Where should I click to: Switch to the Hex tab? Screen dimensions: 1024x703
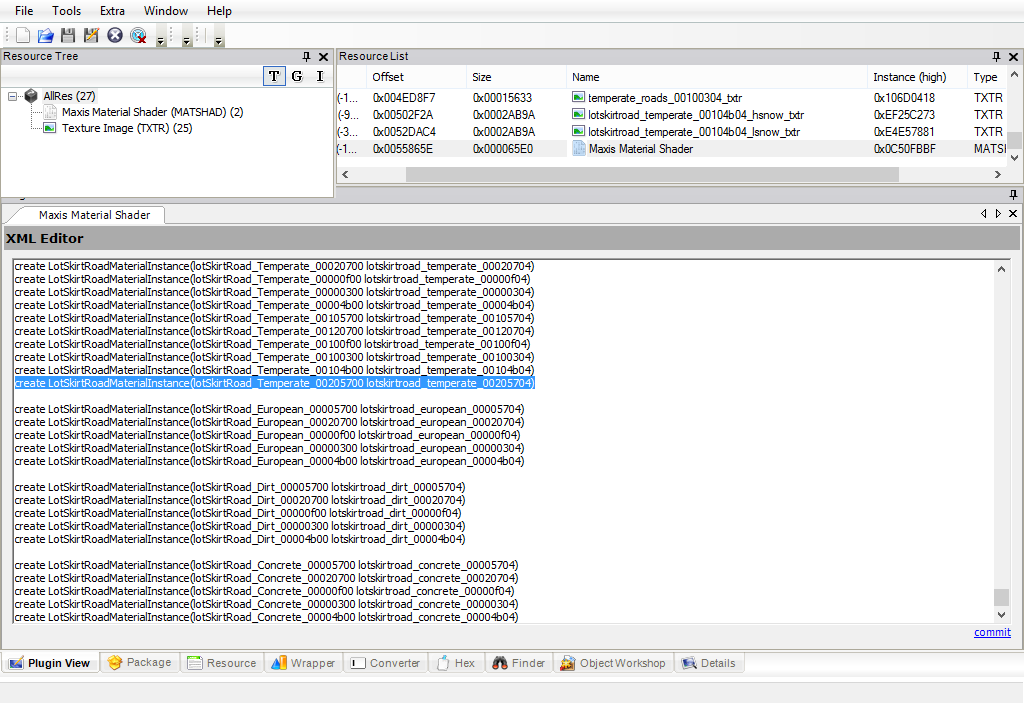pos(456,663)
